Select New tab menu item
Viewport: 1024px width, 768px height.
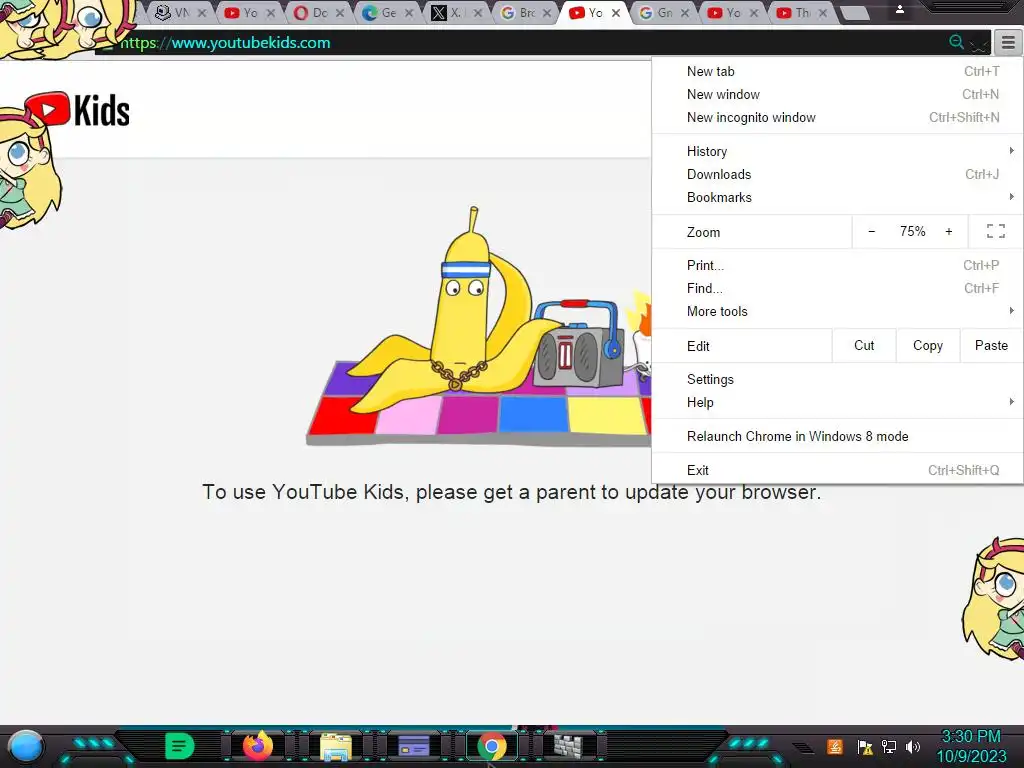(x=837, y=71)
